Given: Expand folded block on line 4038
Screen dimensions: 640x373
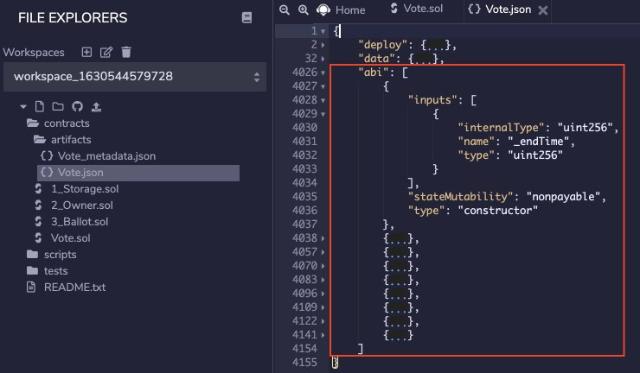Looking at the screenshot, I should click(x=323, y=238).
